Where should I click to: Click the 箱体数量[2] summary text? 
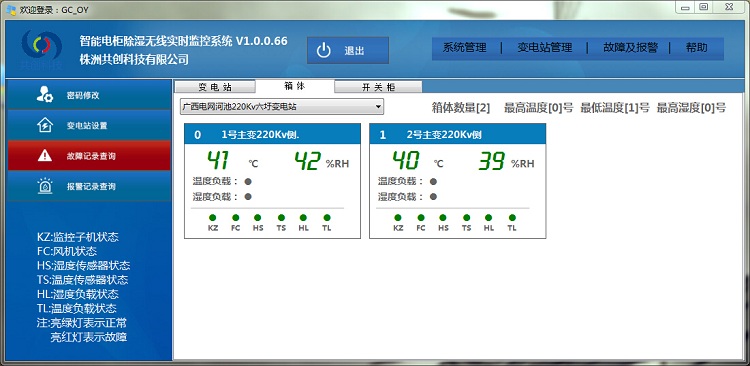[461, 108]
